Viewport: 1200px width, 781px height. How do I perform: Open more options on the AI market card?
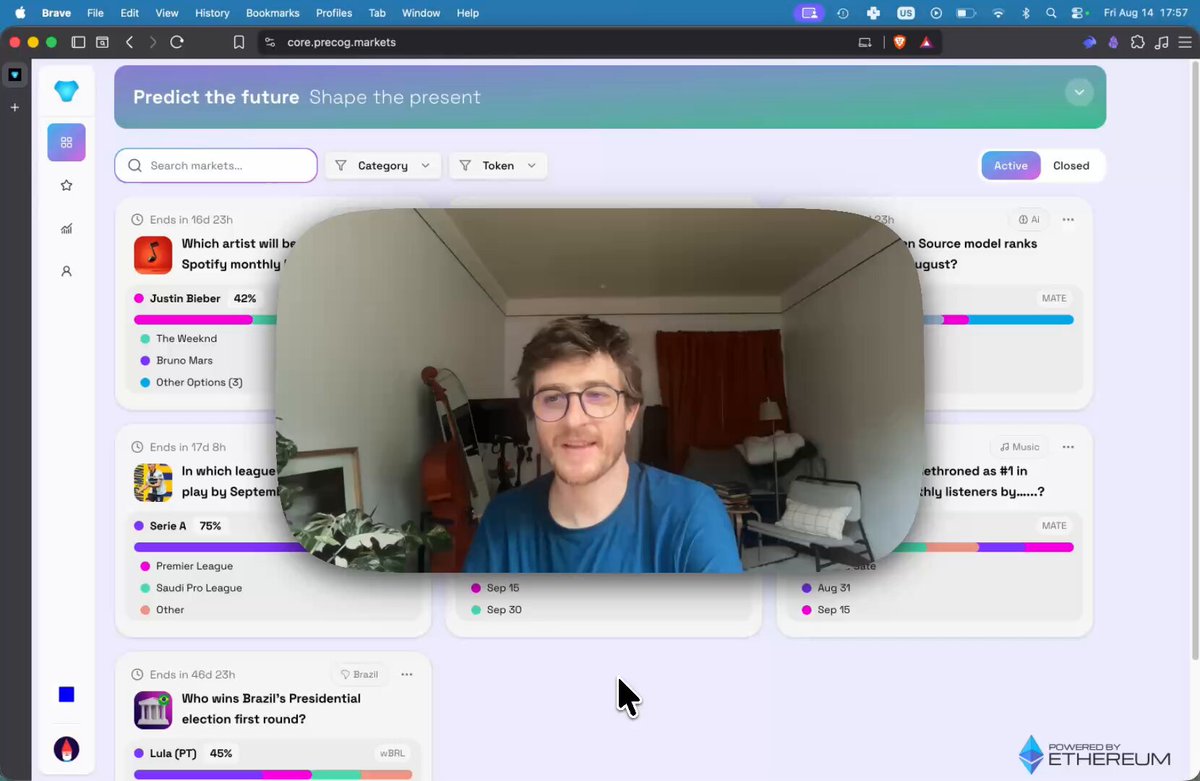[1068, 219]
